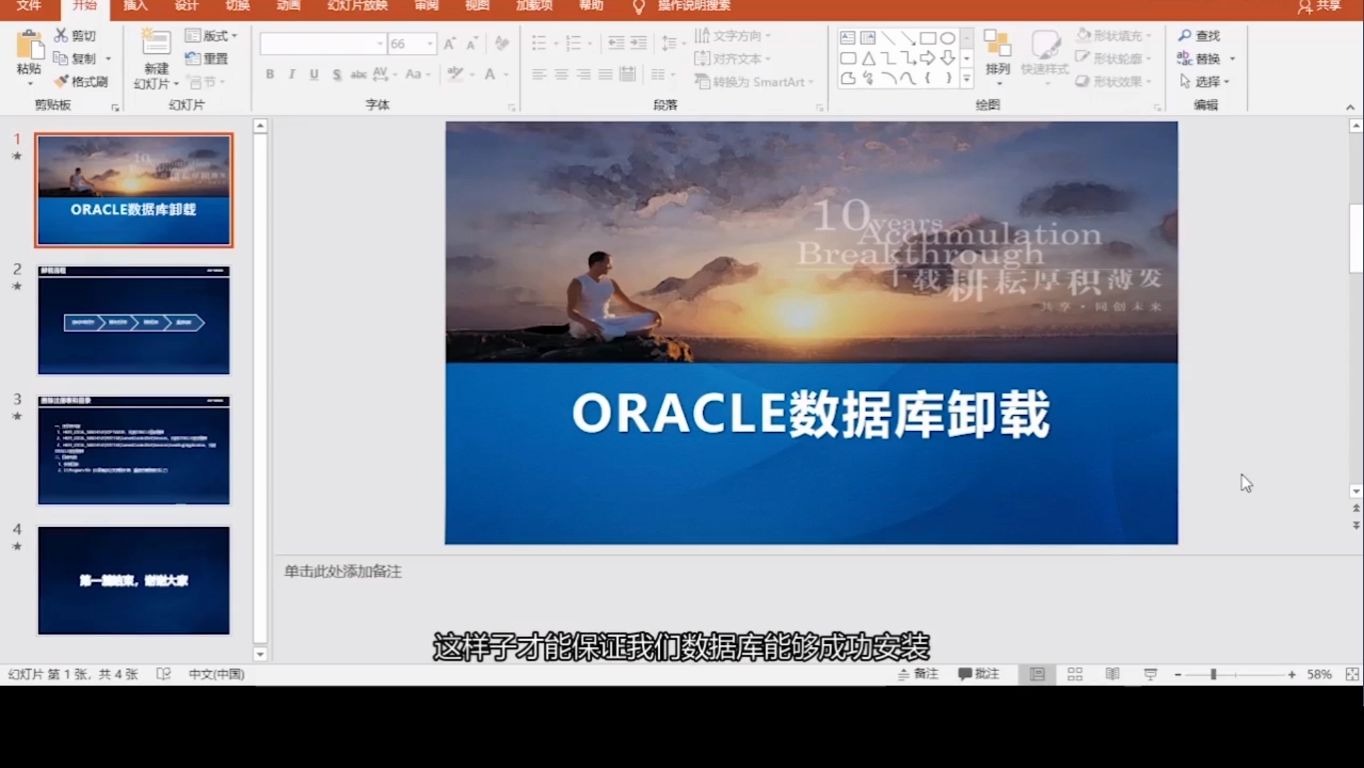Open the 幻灯片放映 menu

(x=356, y=7)
